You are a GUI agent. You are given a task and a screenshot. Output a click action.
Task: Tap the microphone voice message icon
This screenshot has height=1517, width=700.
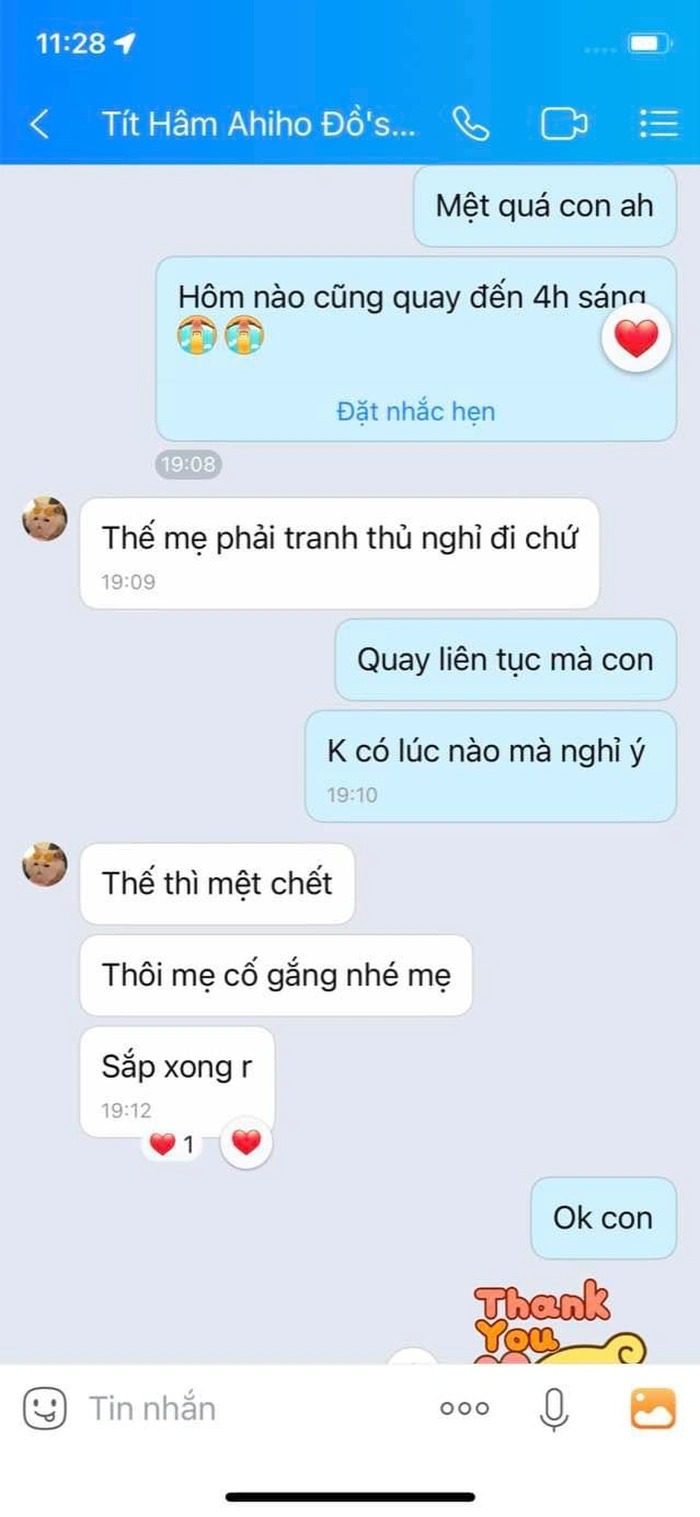coord(553,1408)
